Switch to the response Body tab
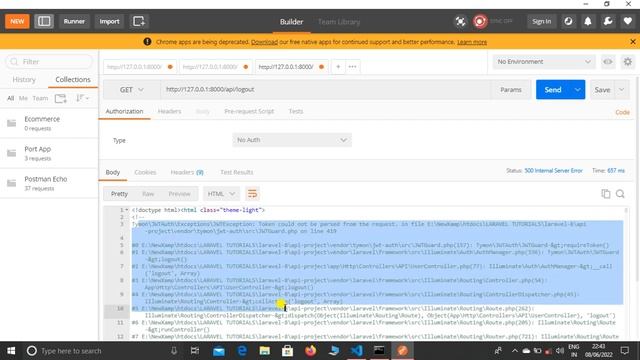The image size is (640, 360). tap(113, 172)
